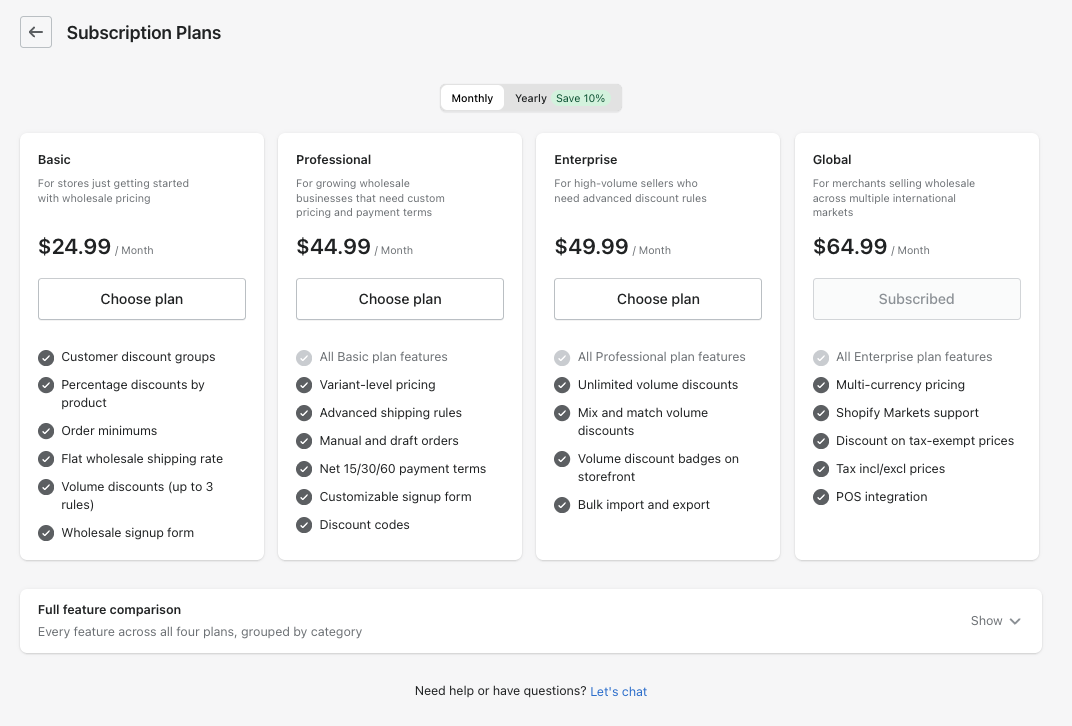
Task: Click grey checkmark beside All Professional plan features
Action: point(562,358)
